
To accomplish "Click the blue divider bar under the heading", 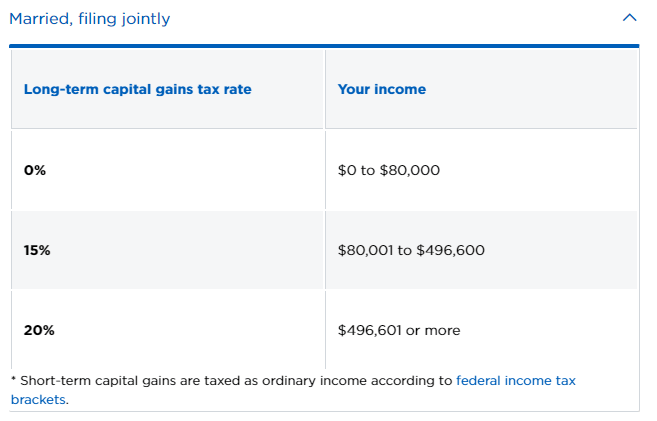I will click(324, 46).
